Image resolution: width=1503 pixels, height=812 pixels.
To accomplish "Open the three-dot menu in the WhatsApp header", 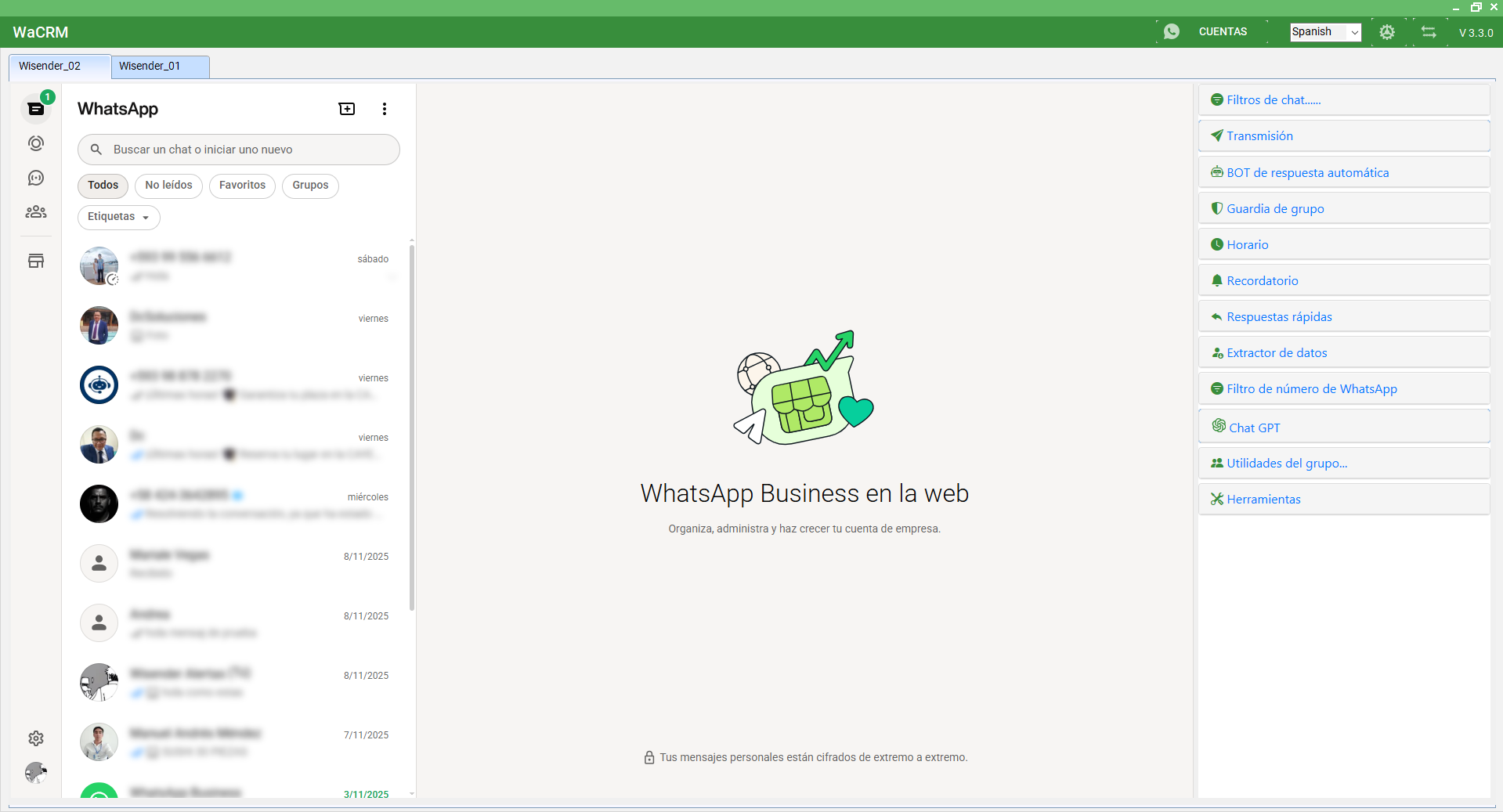I will point(384,109).
